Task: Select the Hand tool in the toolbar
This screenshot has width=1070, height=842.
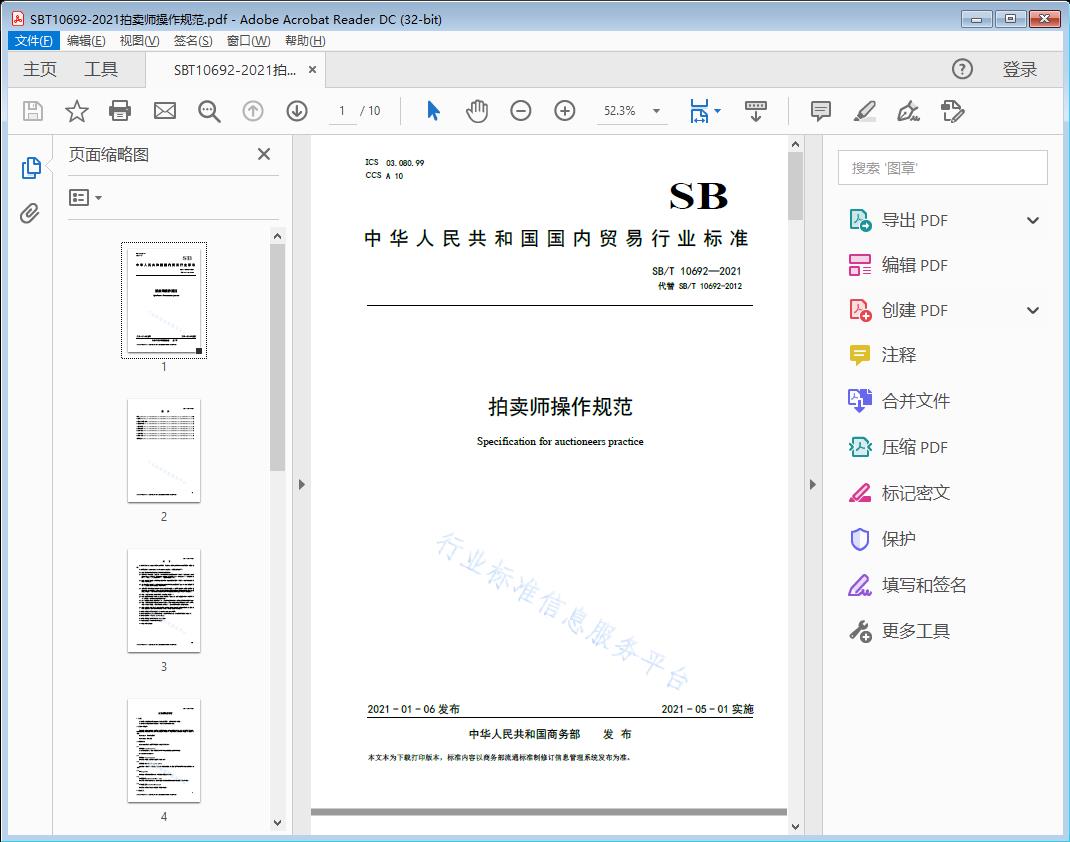Action: click(x=477, y=111)
